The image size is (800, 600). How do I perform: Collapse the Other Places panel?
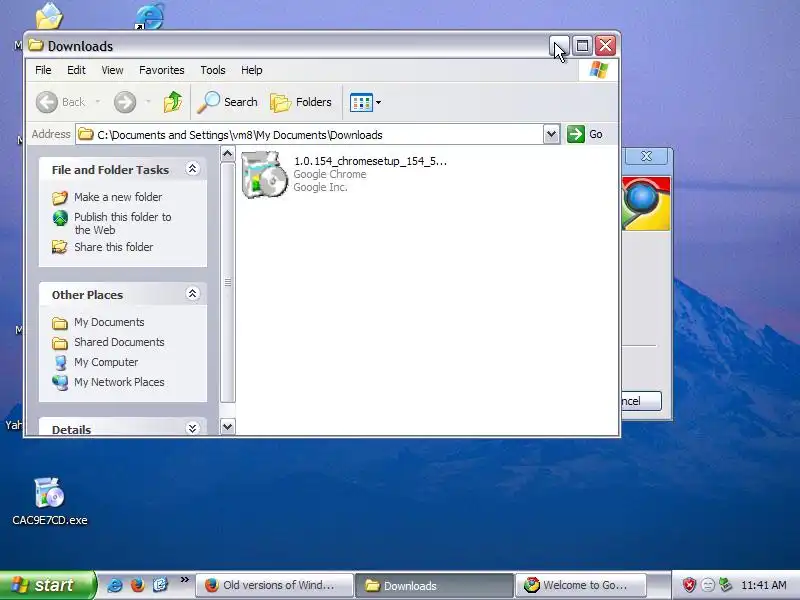pyautogui.click(x=192, y=294)
